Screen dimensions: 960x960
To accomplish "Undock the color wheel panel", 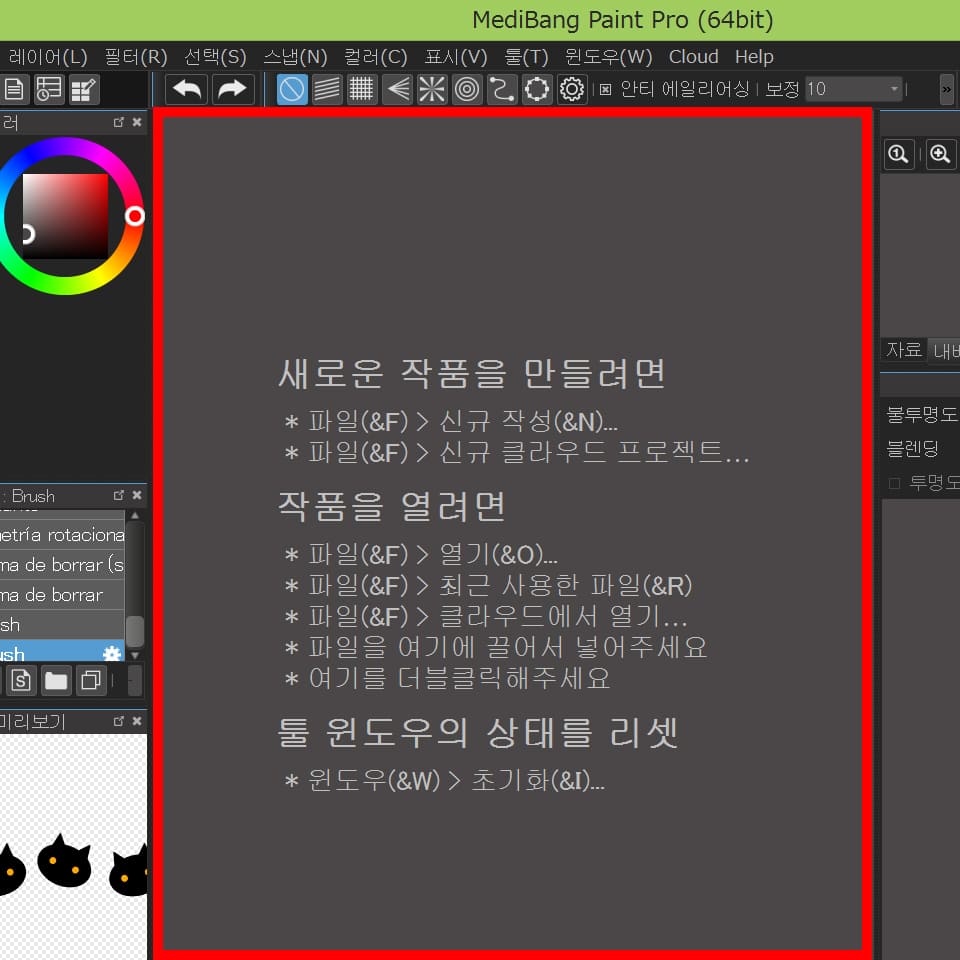I will pyautogui.click(x=119, y=122).
